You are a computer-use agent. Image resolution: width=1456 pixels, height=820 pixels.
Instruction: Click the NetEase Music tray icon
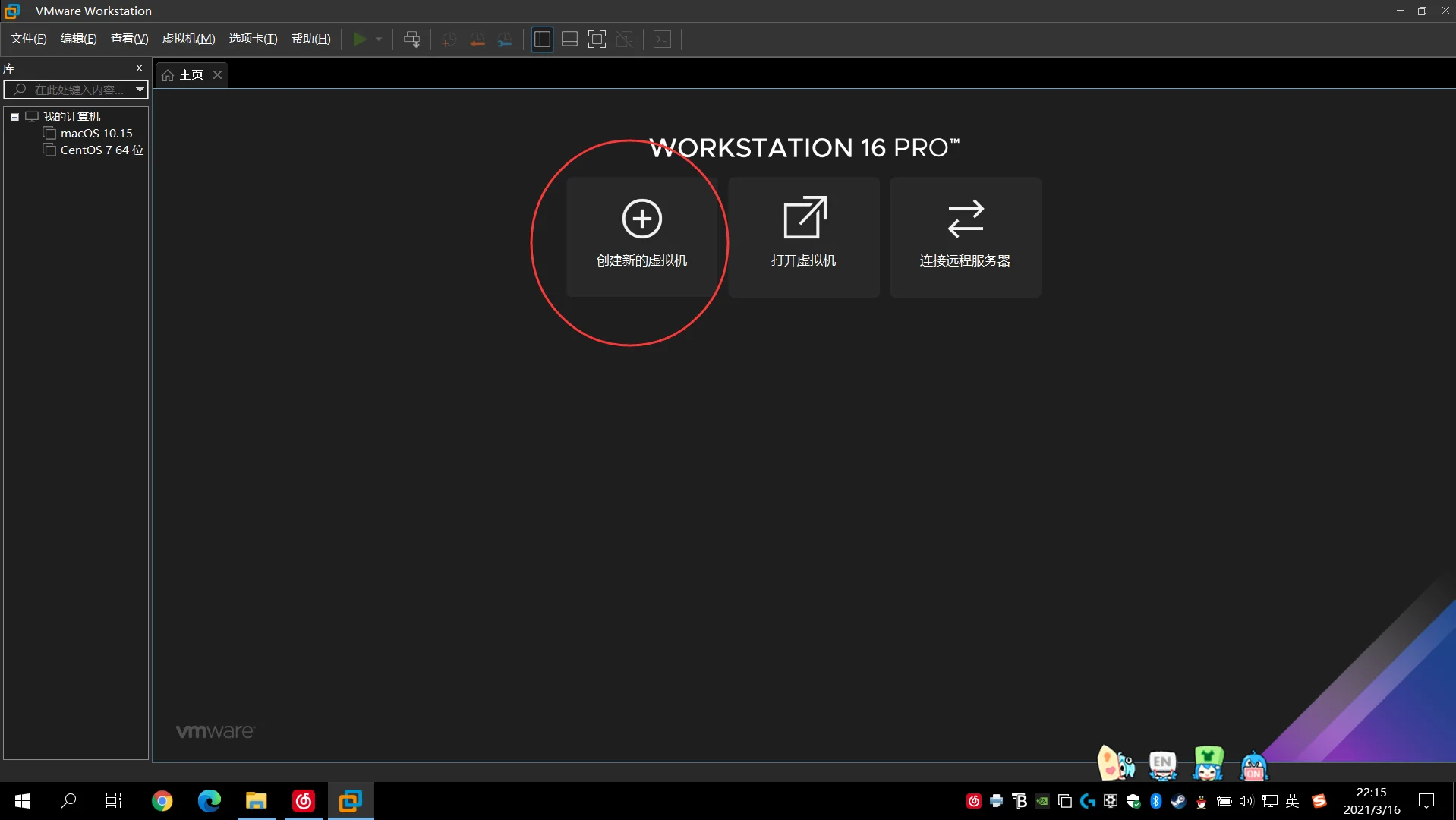coord(974,801)
